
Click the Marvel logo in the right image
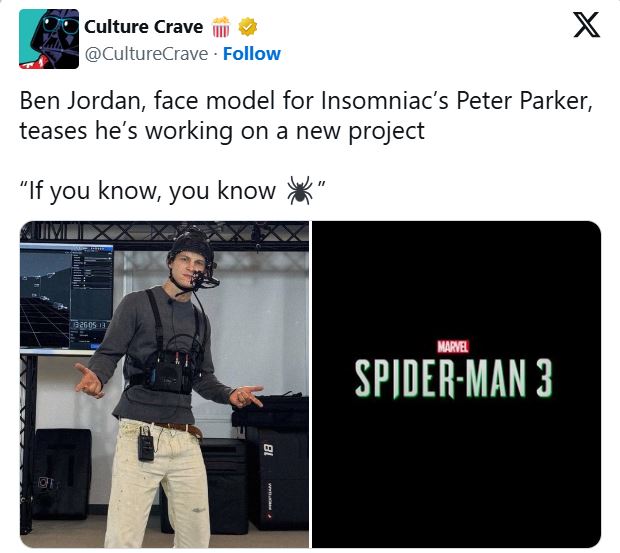[x=453, y=347]
